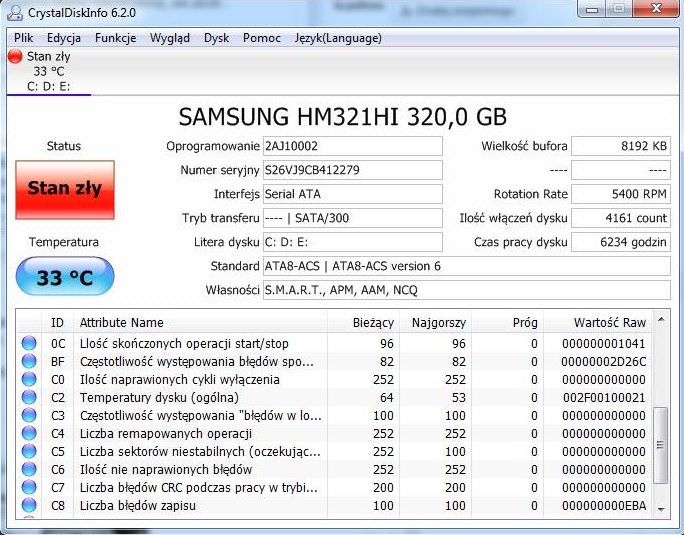Click the Standard field ATA8-ACS
Image resolution: width=684 pixels, height=535 pixels.
pos(467,266)
